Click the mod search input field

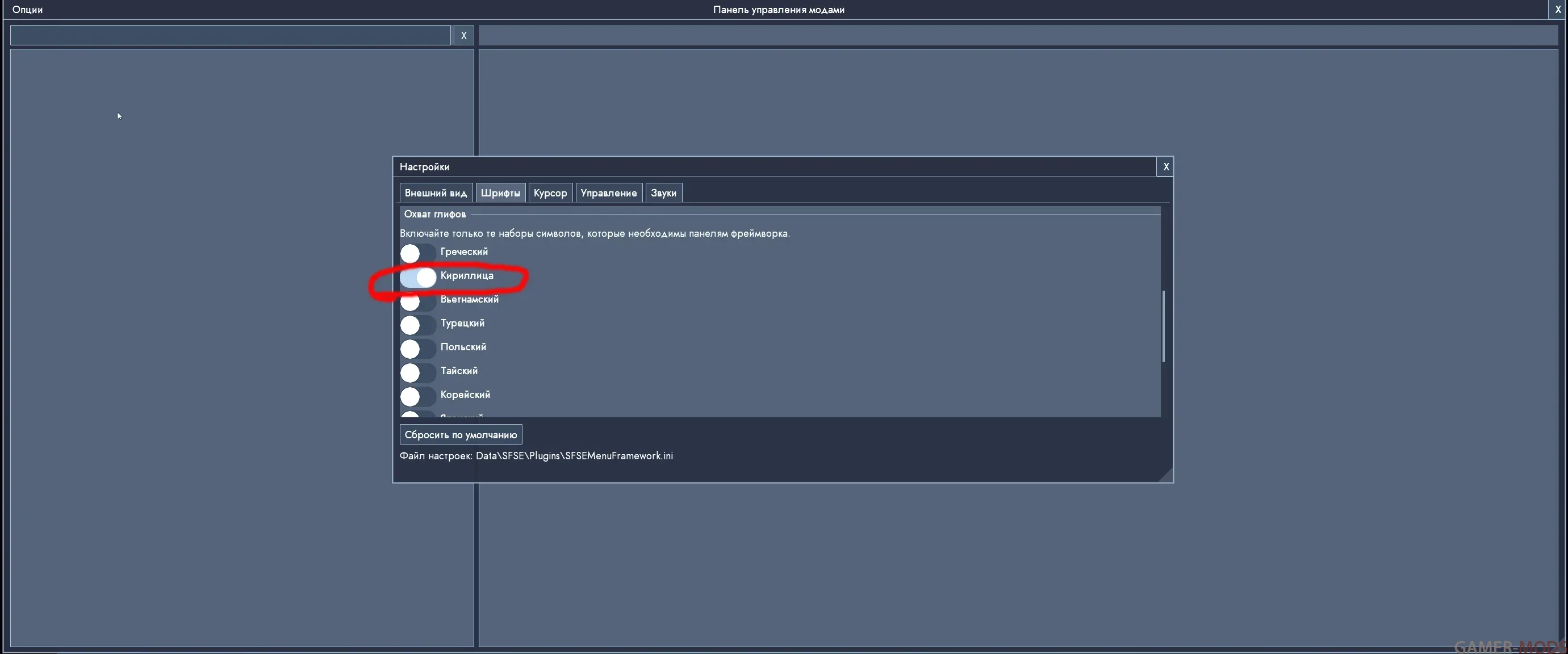coord(231,35)
